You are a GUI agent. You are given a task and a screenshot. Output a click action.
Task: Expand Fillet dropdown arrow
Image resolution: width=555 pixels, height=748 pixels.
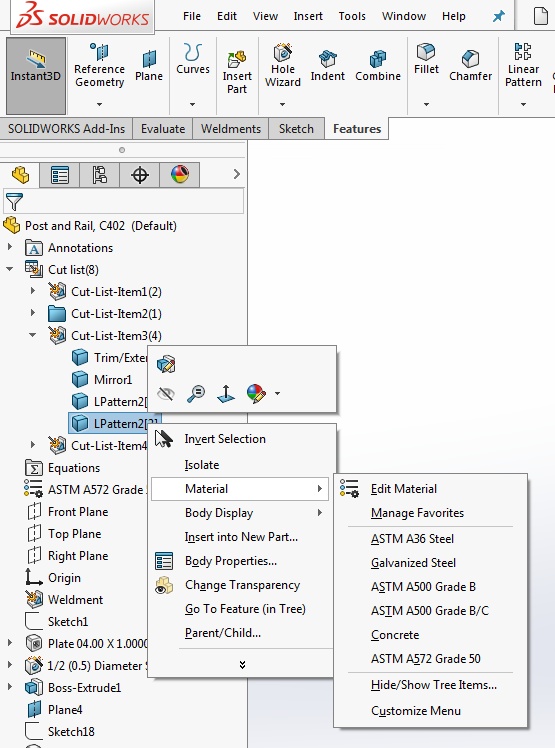pos(426,104)
